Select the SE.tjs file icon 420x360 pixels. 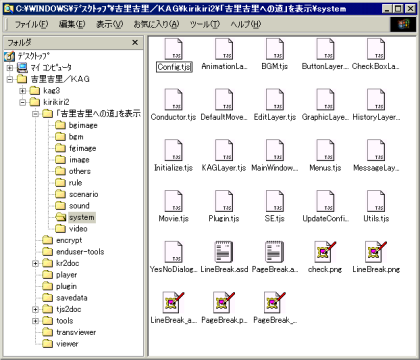275,201
